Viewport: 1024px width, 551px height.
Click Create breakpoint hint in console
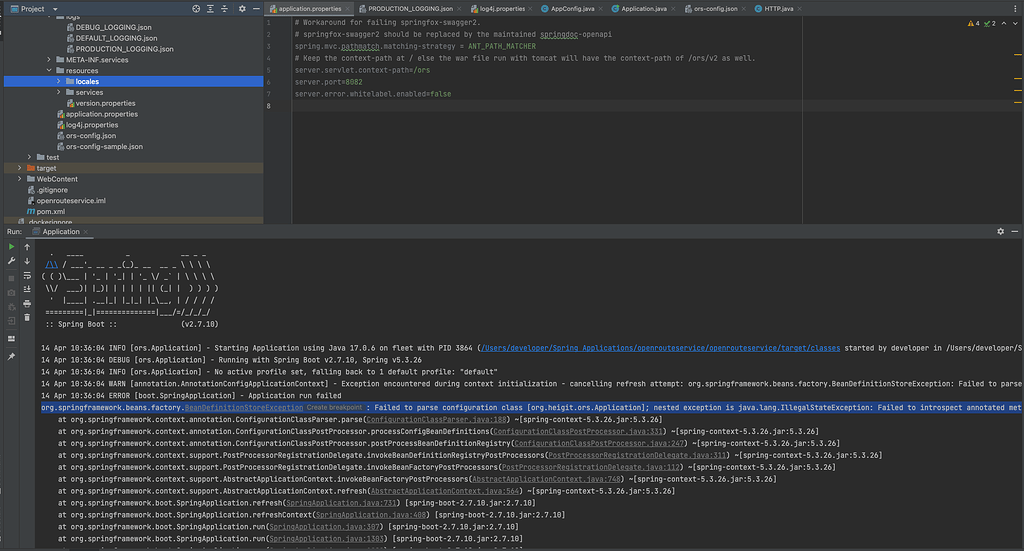click(x=334, y=408)
